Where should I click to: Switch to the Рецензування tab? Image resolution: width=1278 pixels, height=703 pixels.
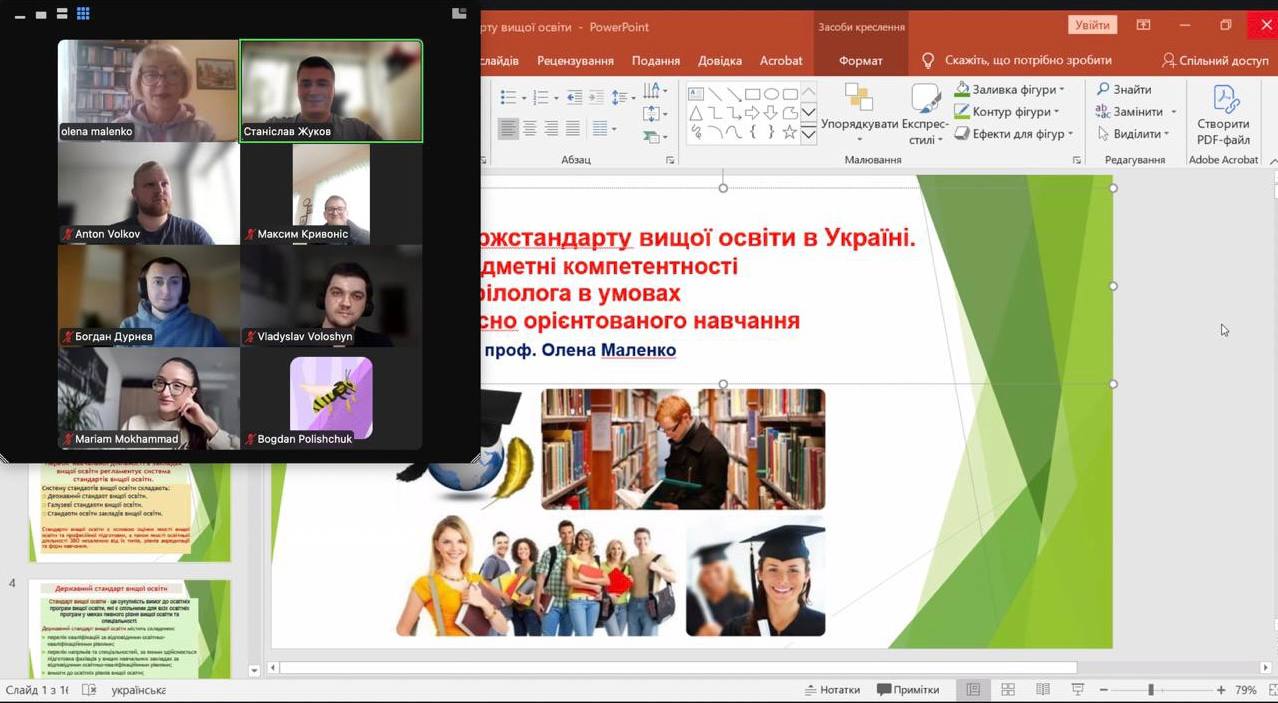click(x=575, y=61)
